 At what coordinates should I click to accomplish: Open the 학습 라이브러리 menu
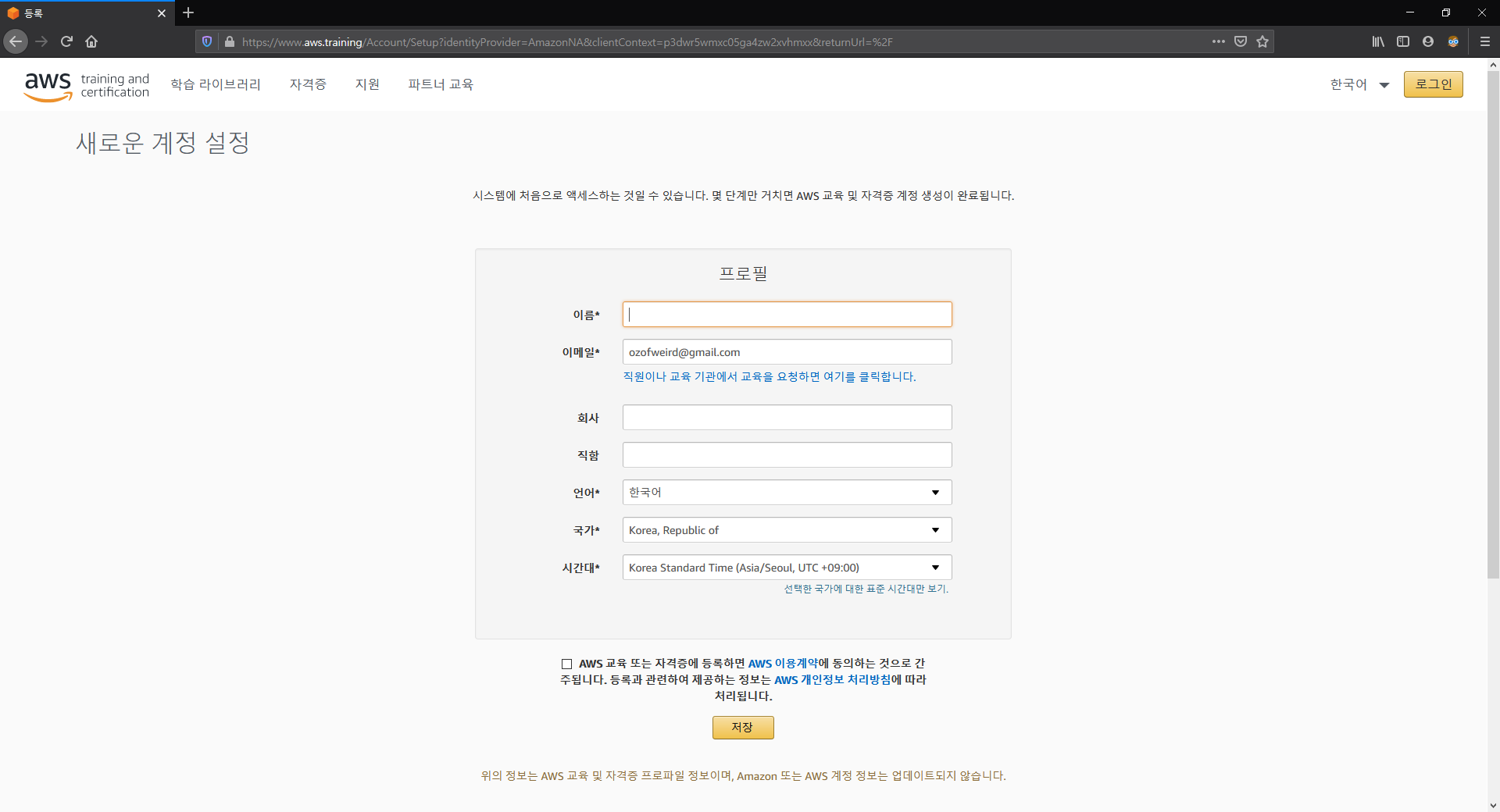216,84
